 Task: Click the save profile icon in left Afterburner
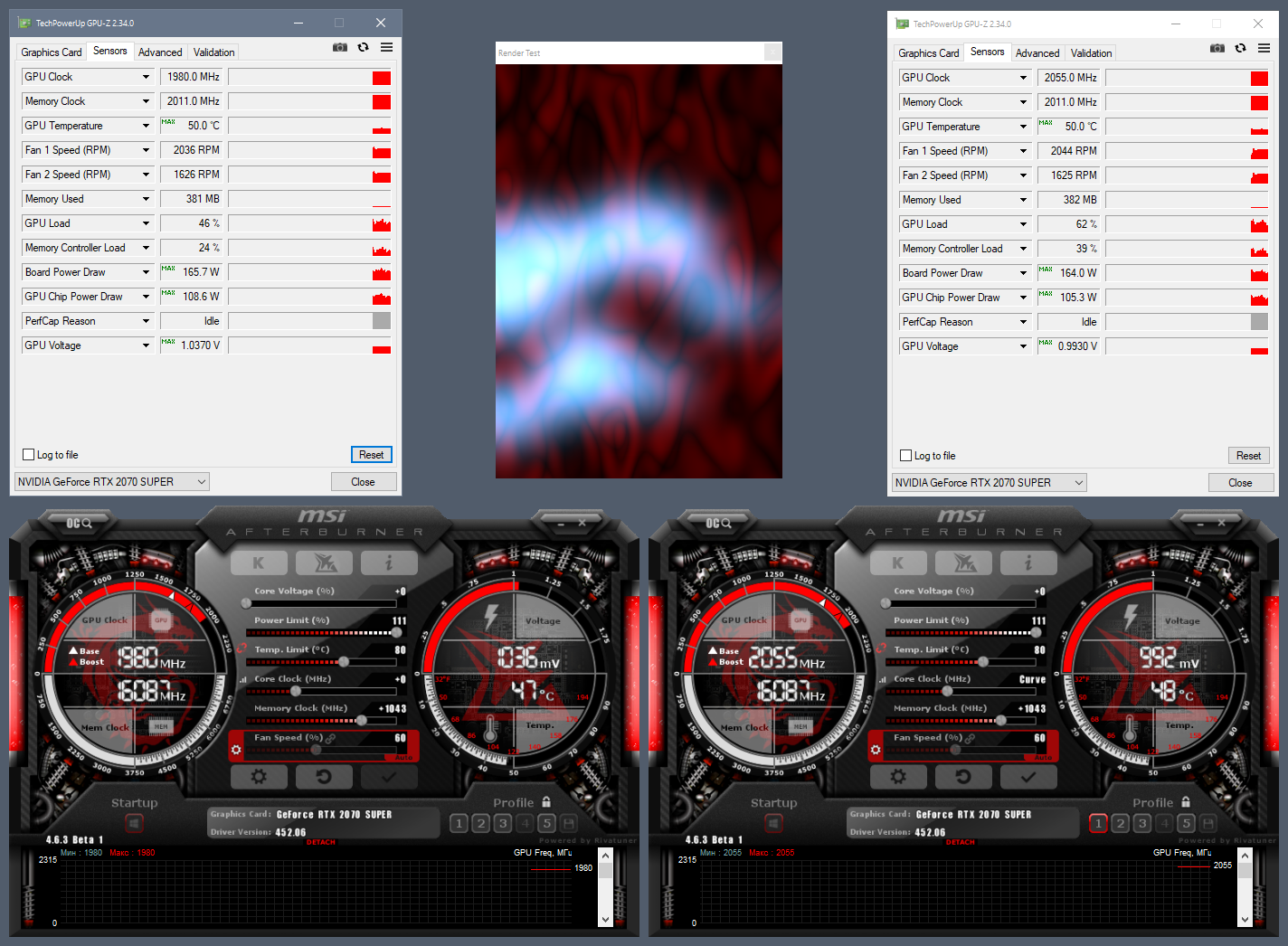click(569, 823)
